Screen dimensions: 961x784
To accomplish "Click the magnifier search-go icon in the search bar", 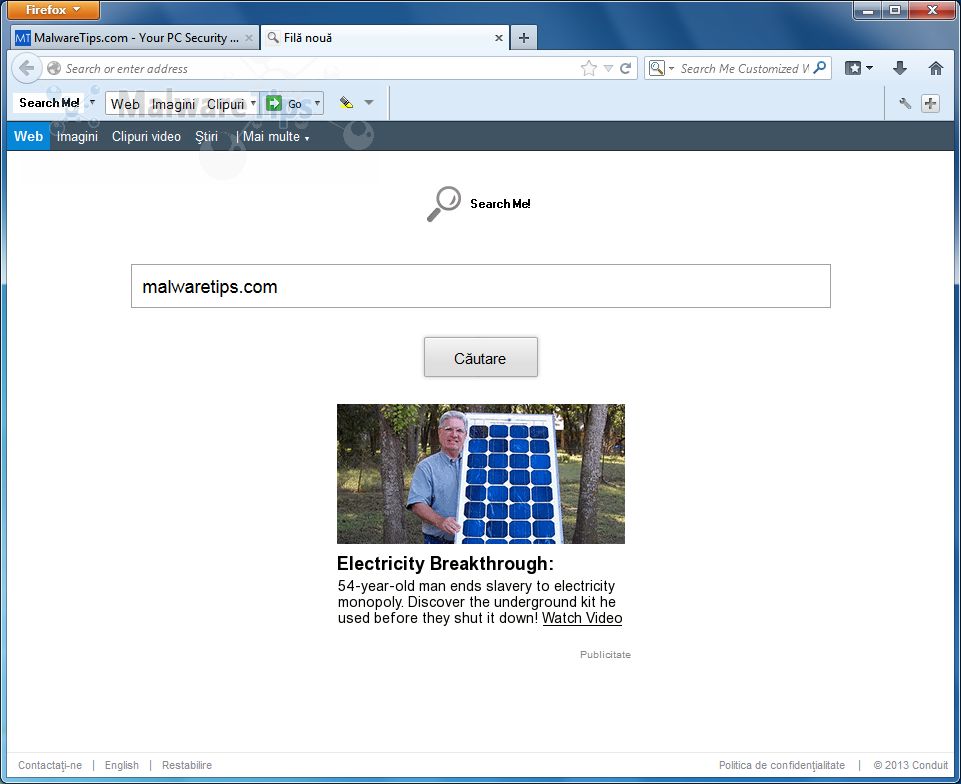I will point(819,67).
